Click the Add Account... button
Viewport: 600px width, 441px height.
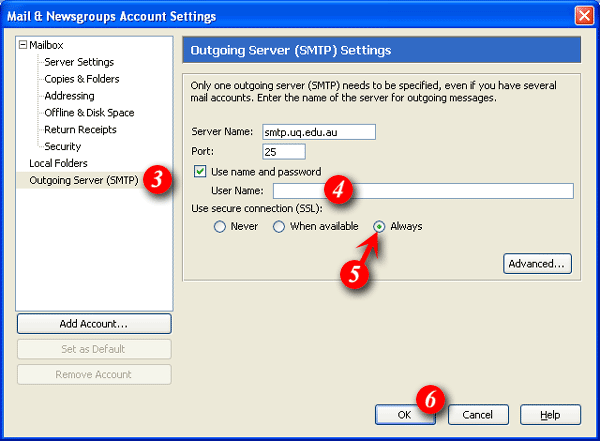pos(94,324)
